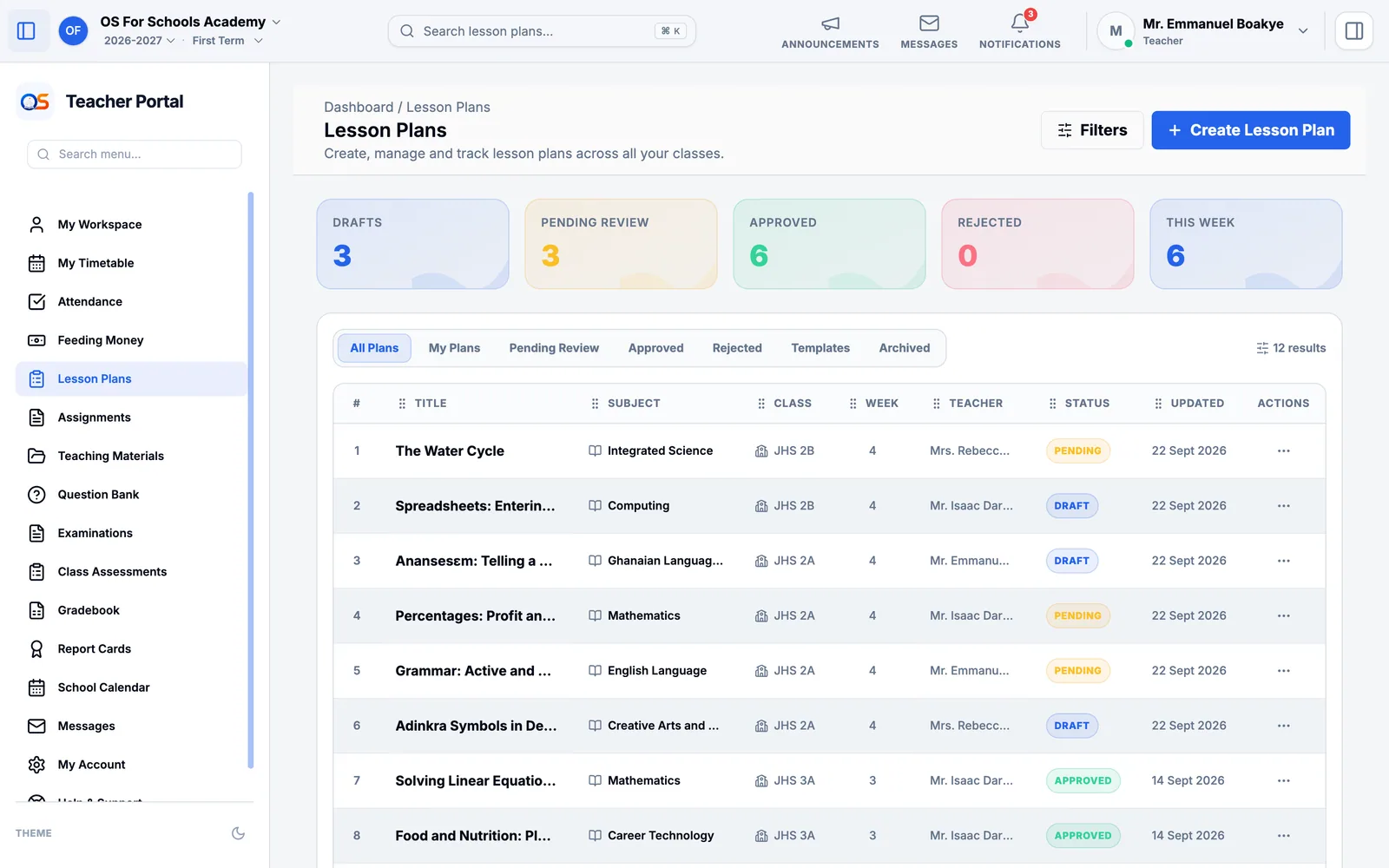The width and height of the screenshot is (1389, 868).
Task: Switch to Pending Review tab
Action: 554,348
